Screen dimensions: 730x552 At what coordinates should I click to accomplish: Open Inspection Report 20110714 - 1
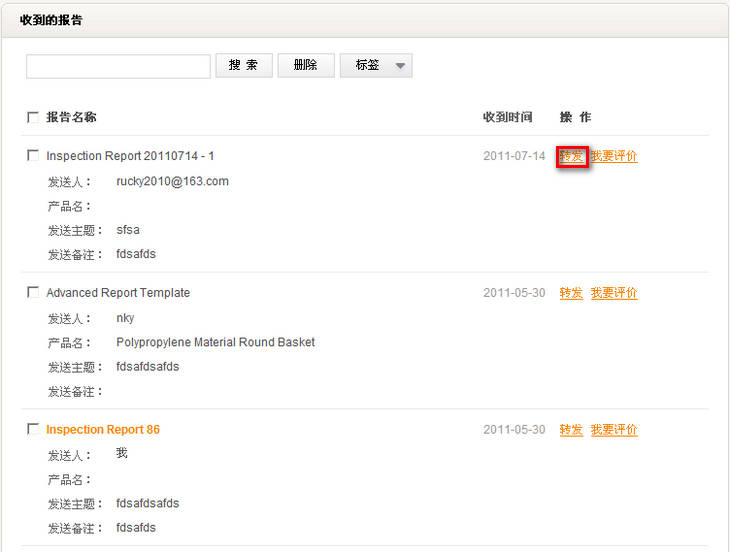(130, 156)
